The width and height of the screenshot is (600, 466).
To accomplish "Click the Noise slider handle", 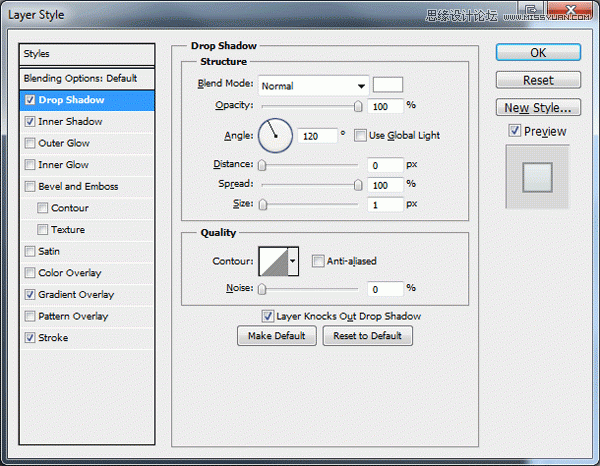I will [x=262, y=289].
